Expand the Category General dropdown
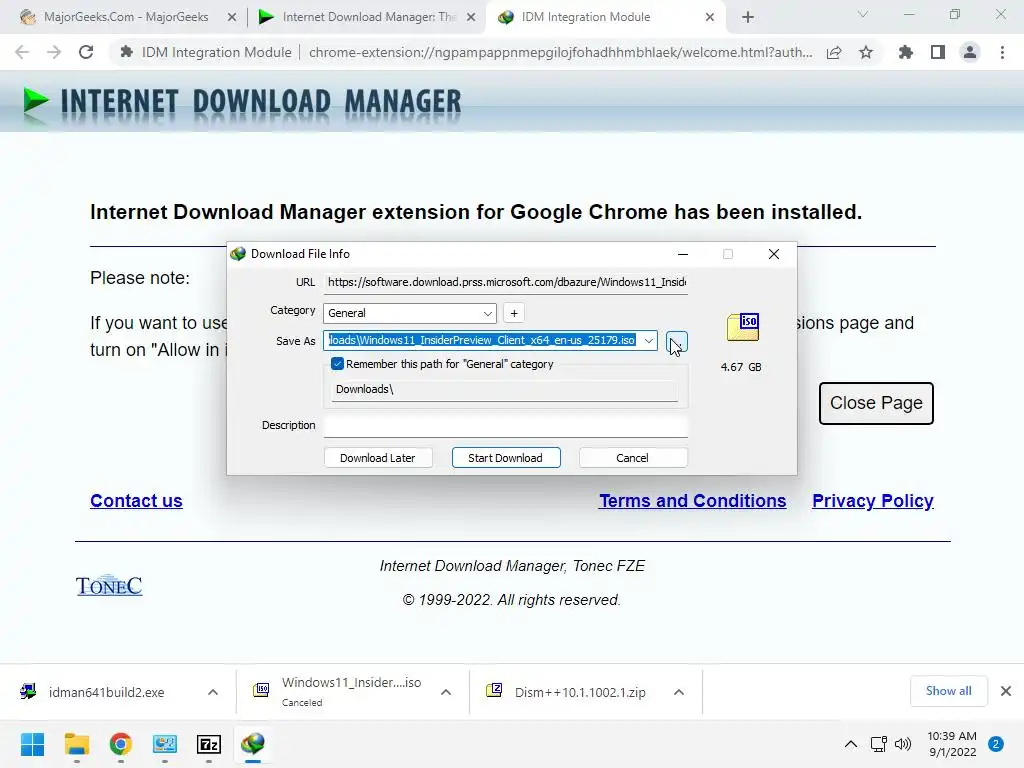The height and width of the screenshot is (768, 1024). (x=487, y=313)
